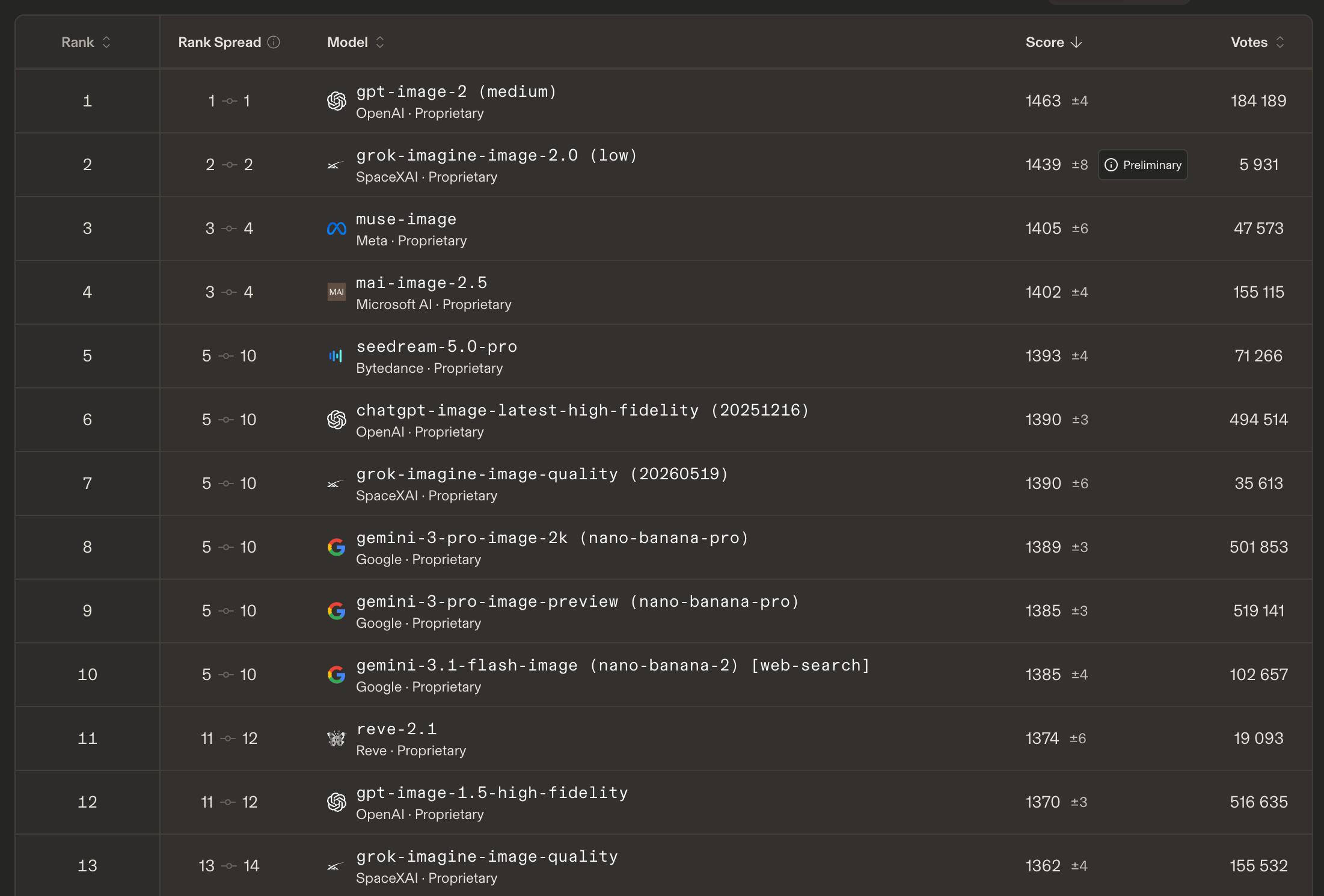Open gemini-3.1-flash-image (nano-banana-2) [web-search] name

[613, 665]
